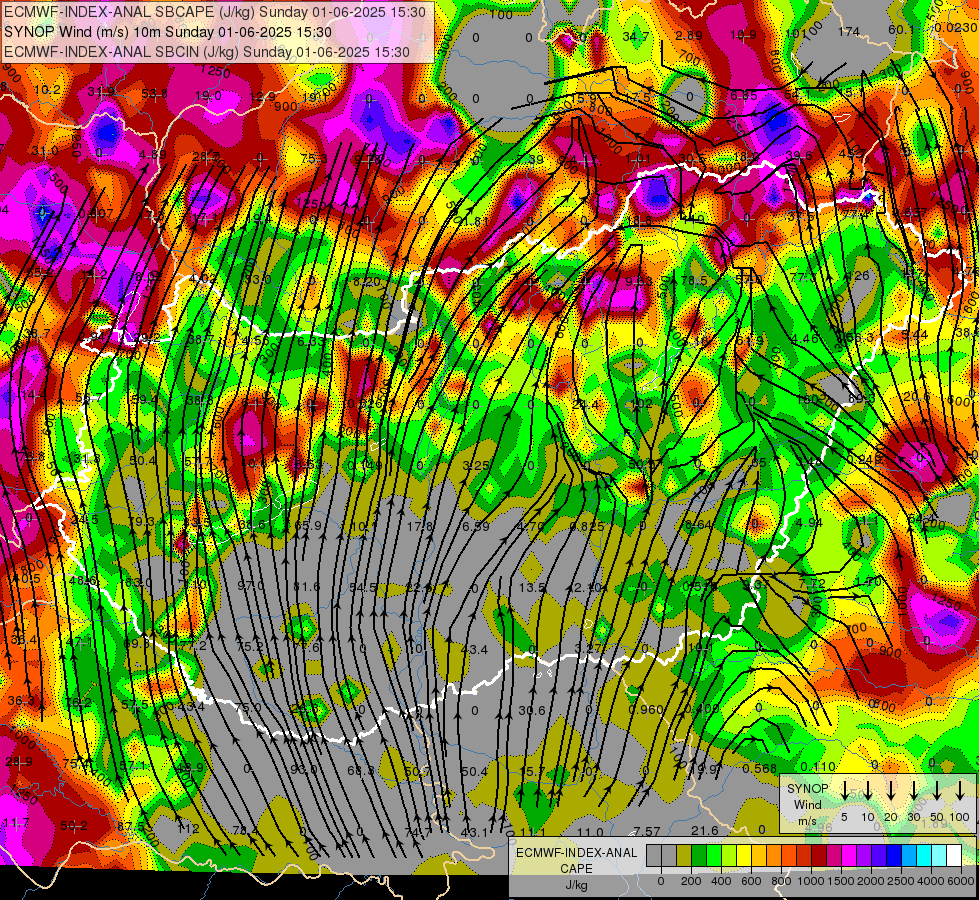Pick the white swatch in the CAPE legend
This screenshot has width=979, height=900.
tap(954, 856)
